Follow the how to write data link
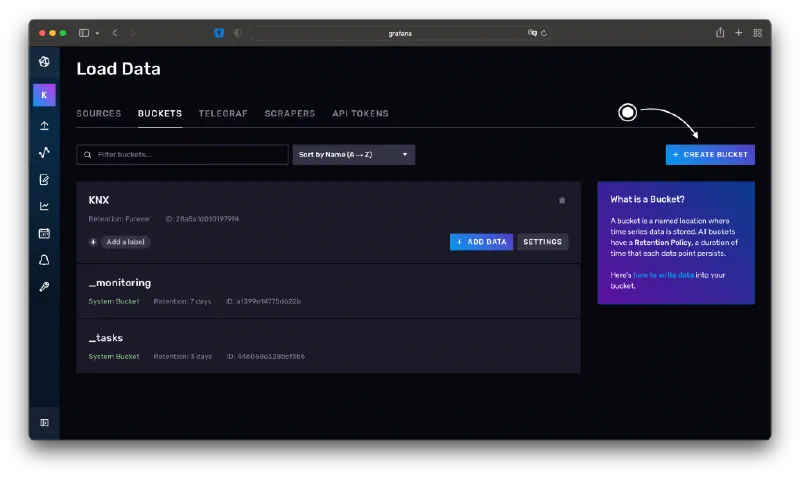Image resolution: width=800 pixels, height=478 pixels. (x=663, y=275)
